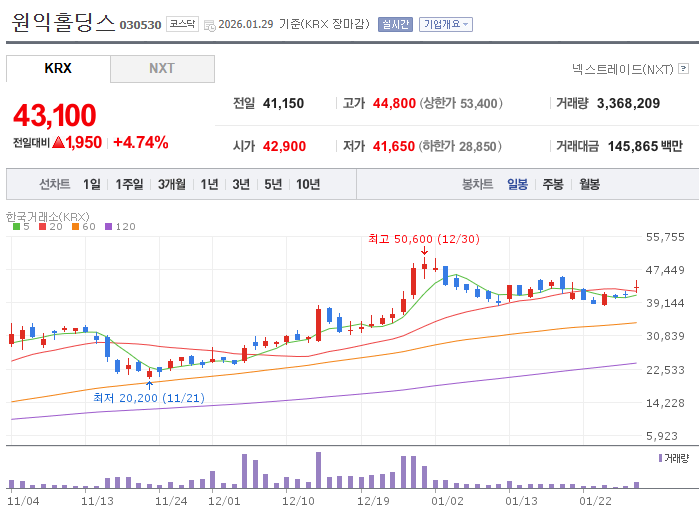This screenshot has height=510, width=699.
Task: Click the 거래대금 value 145,865 백만
Action: click(x=645, y=146)
